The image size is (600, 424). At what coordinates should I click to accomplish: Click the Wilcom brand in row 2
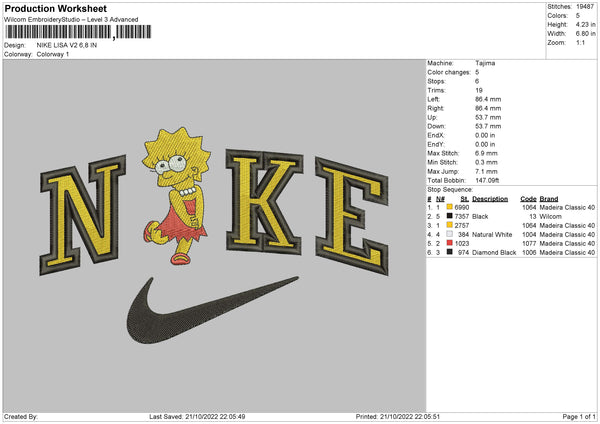pos(551,217)
